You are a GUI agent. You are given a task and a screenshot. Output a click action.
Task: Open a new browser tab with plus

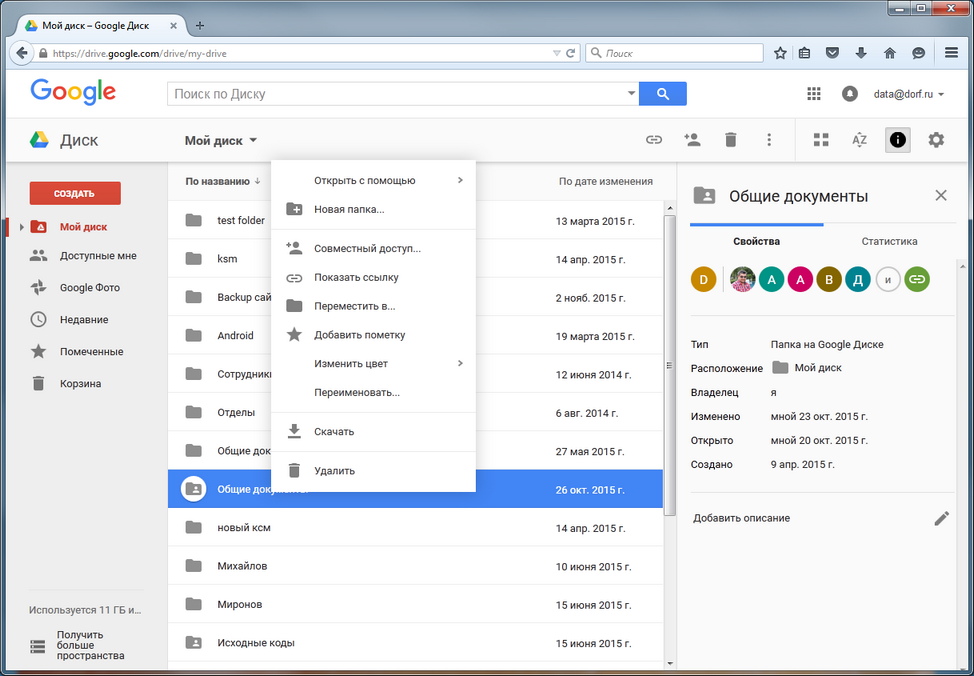[200, 26]
